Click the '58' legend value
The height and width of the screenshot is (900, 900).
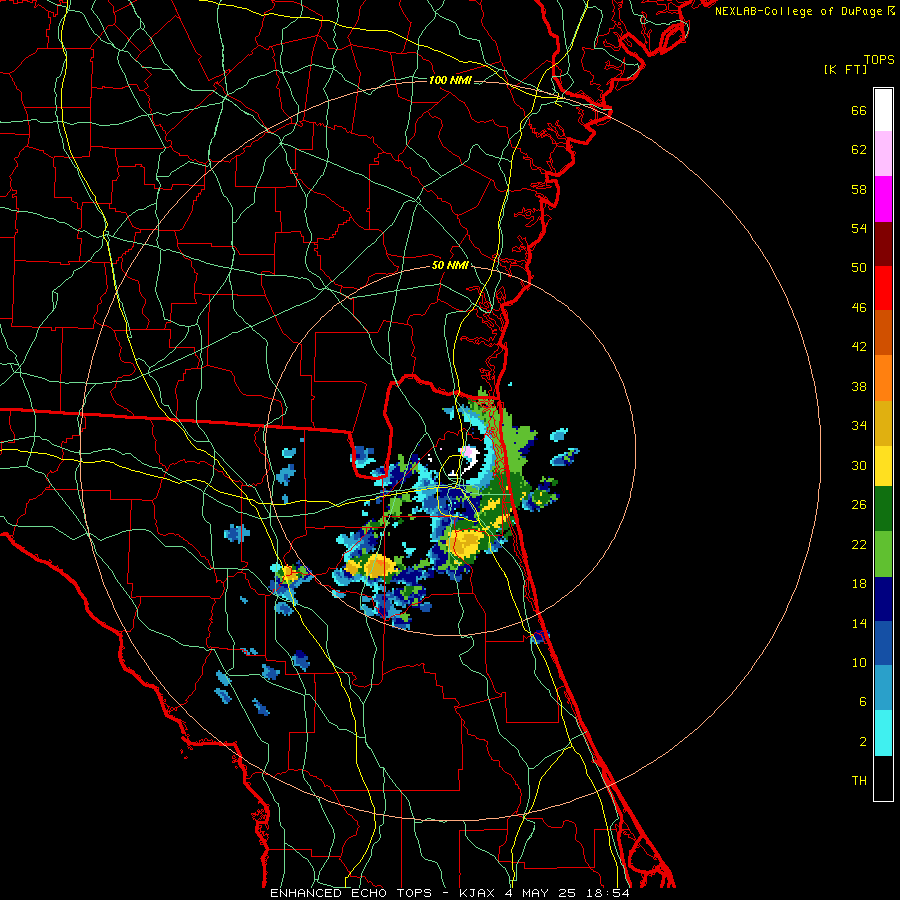tap(859, 189)
